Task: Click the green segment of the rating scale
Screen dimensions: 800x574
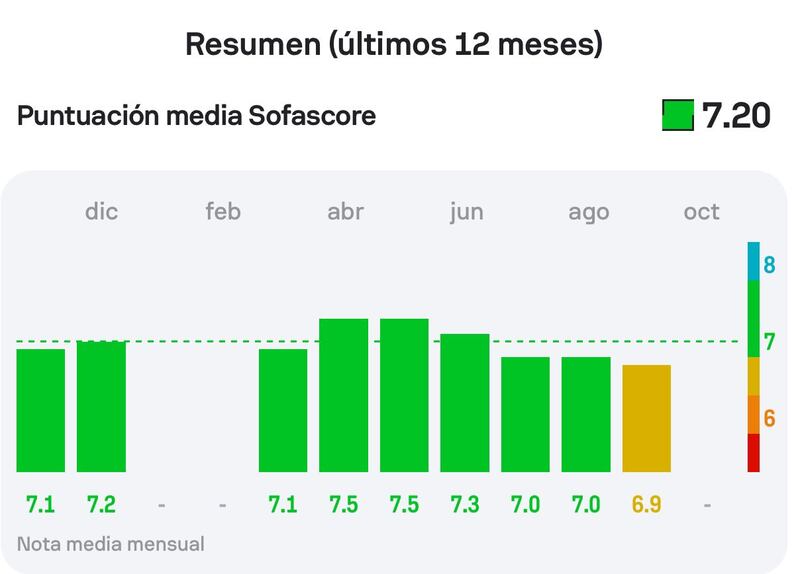Action: click(x=754, y=319)
